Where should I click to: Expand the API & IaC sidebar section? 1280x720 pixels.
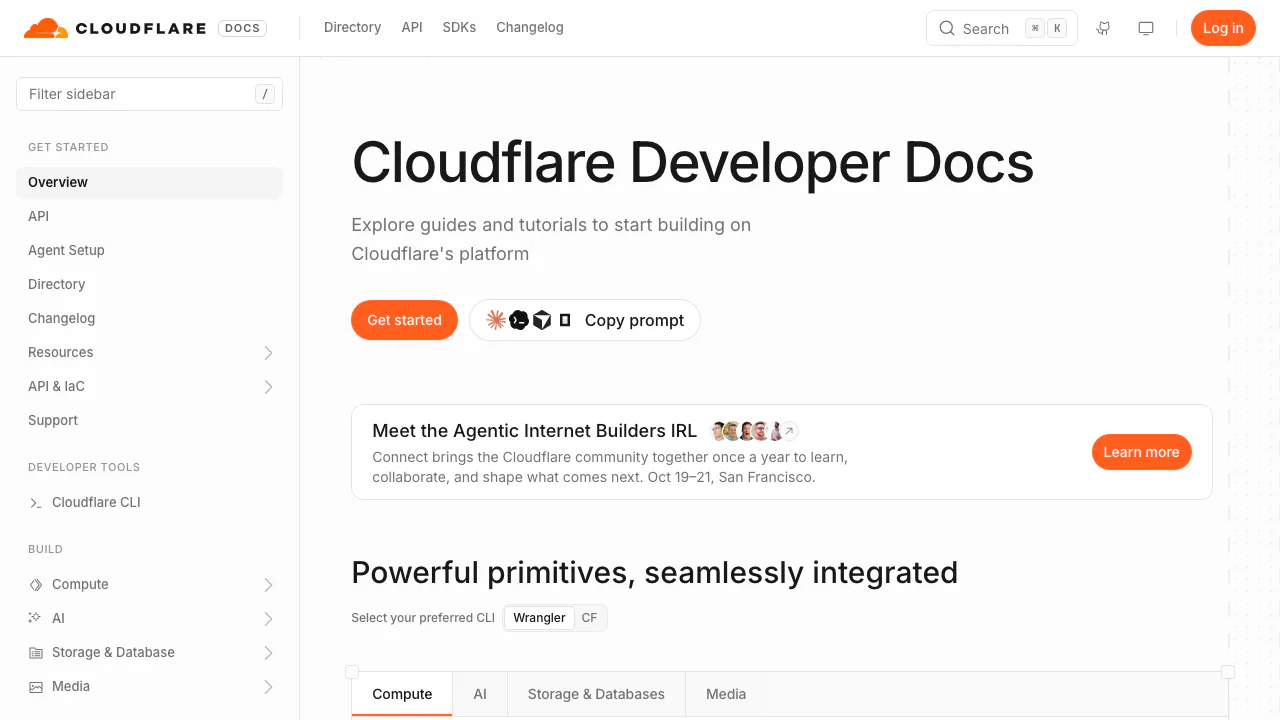point(268,387)
